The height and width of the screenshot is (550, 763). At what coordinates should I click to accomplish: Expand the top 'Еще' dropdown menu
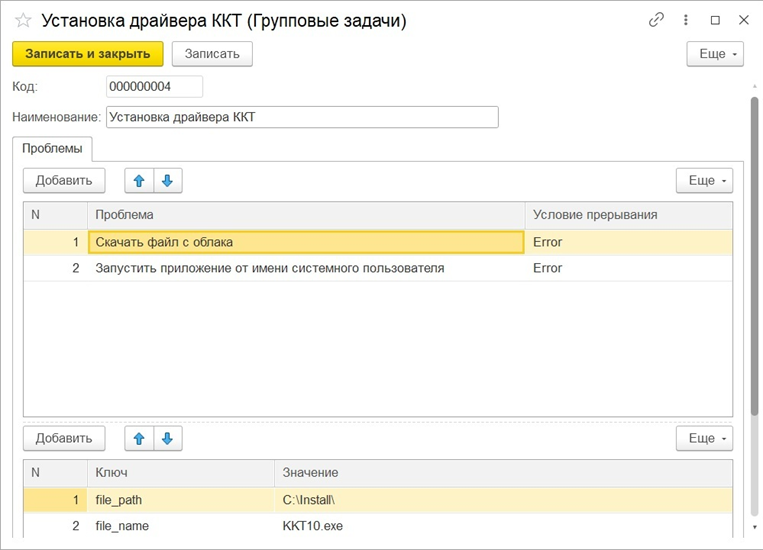(715, 54)
